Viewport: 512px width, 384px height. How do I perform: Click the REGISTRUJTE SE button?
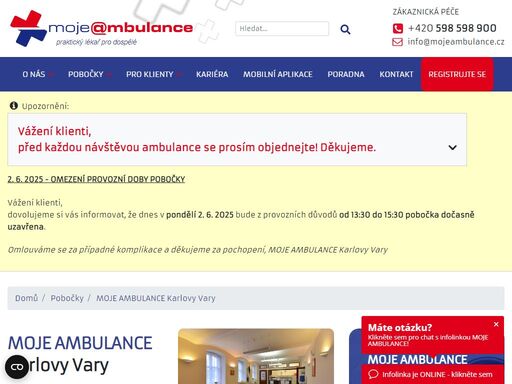pos(457,74)
